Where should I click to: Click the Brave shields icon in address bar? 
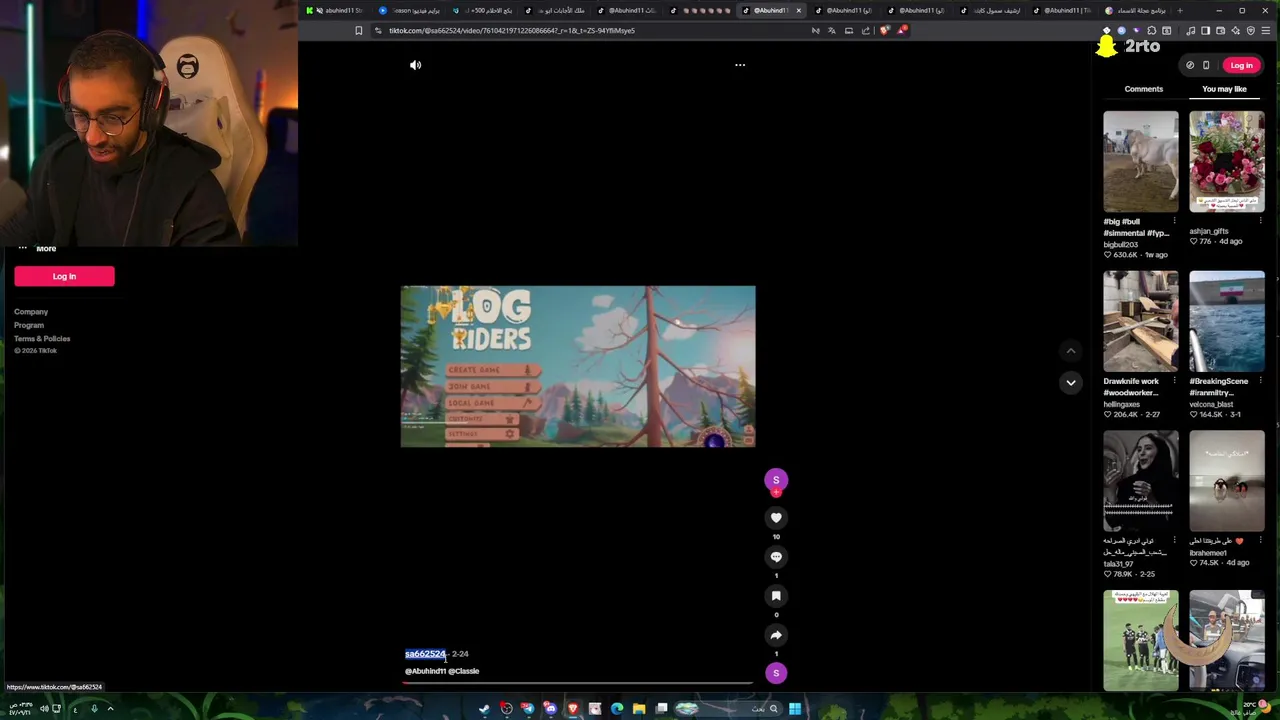[884, 30]
